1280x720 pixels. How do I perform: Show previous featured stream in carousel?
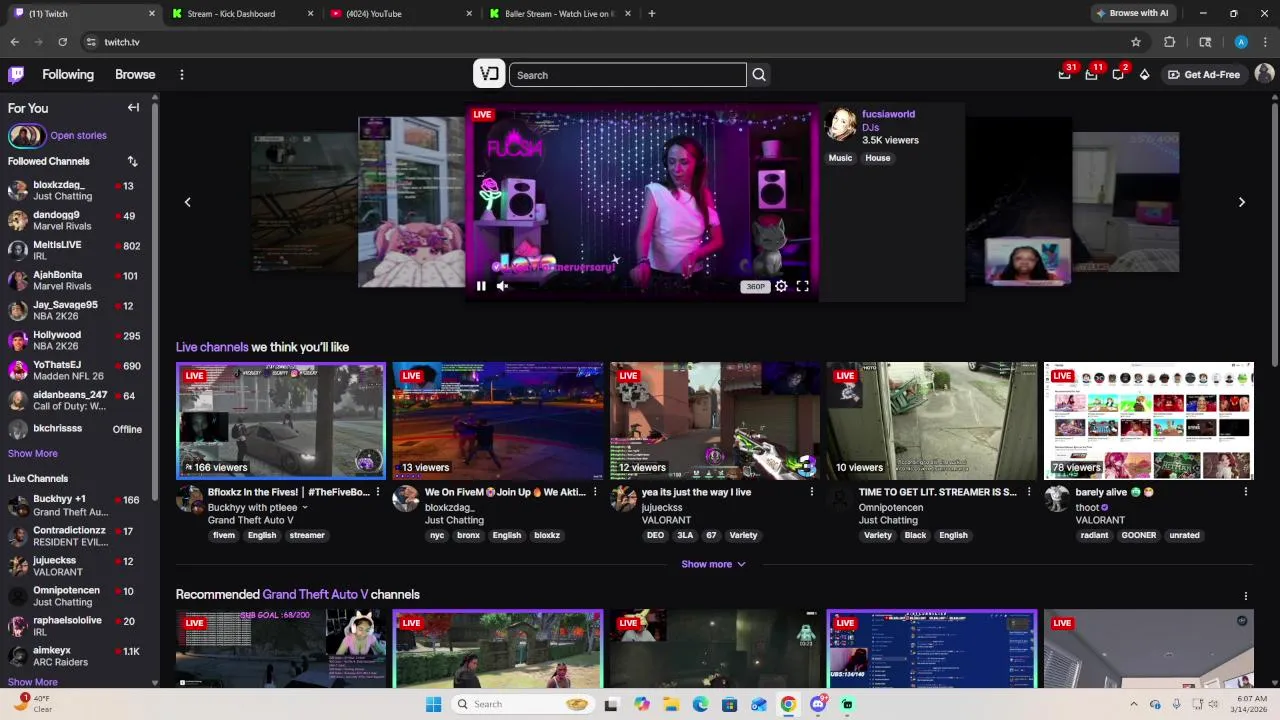pyautogui.click(x=187, y=202)
